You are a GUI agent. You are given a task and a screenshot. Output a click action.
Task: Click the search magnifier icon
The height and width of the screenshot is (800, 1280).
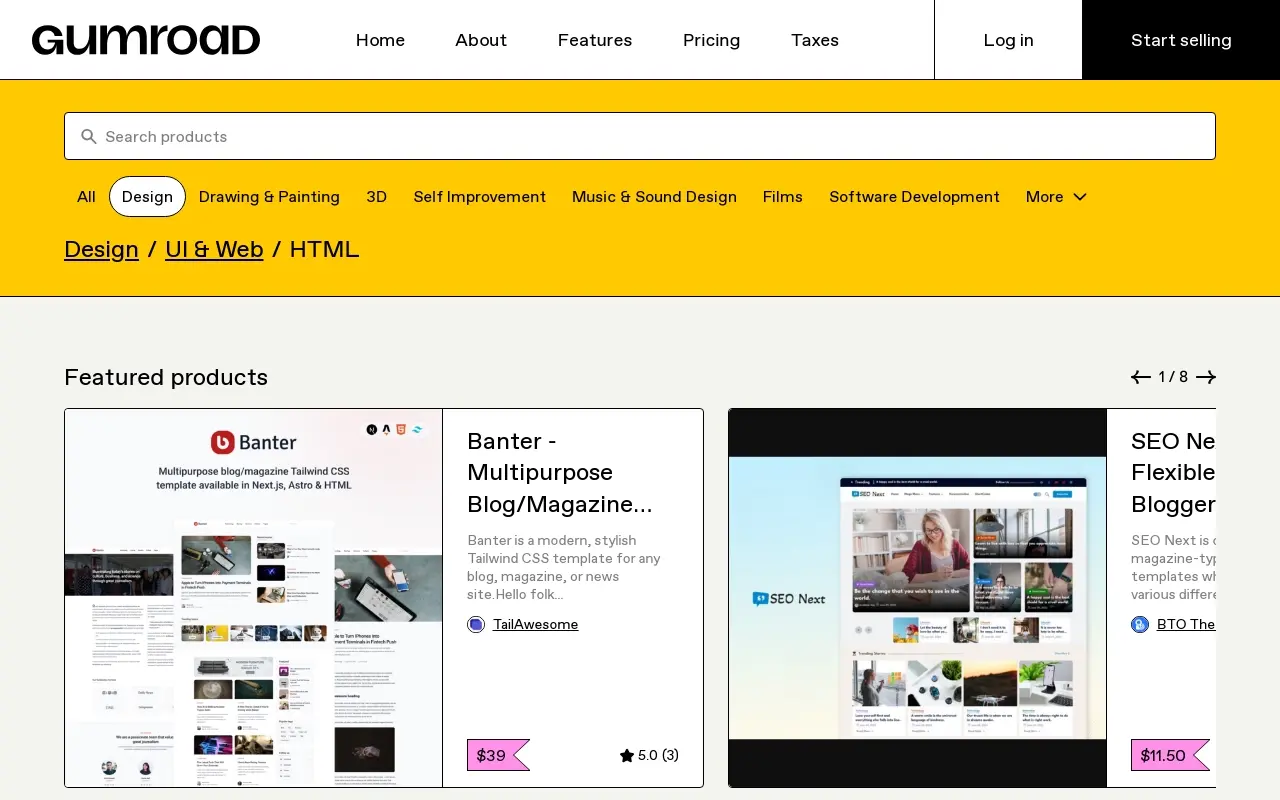(89, 136)
